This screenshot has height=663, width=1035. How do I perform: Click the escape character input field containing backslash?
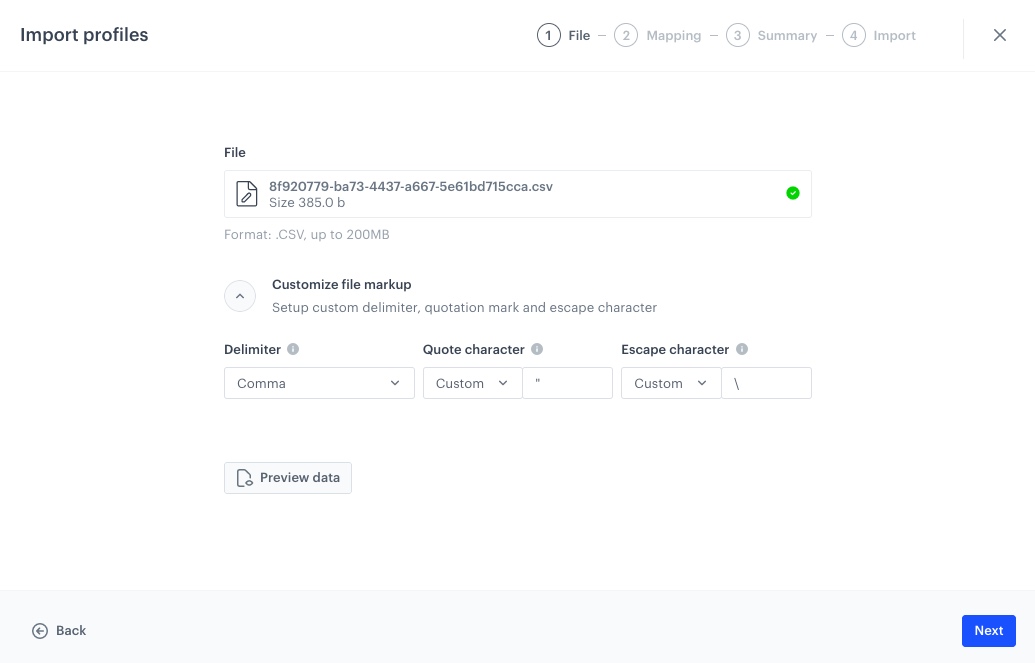tap(766, 383)
